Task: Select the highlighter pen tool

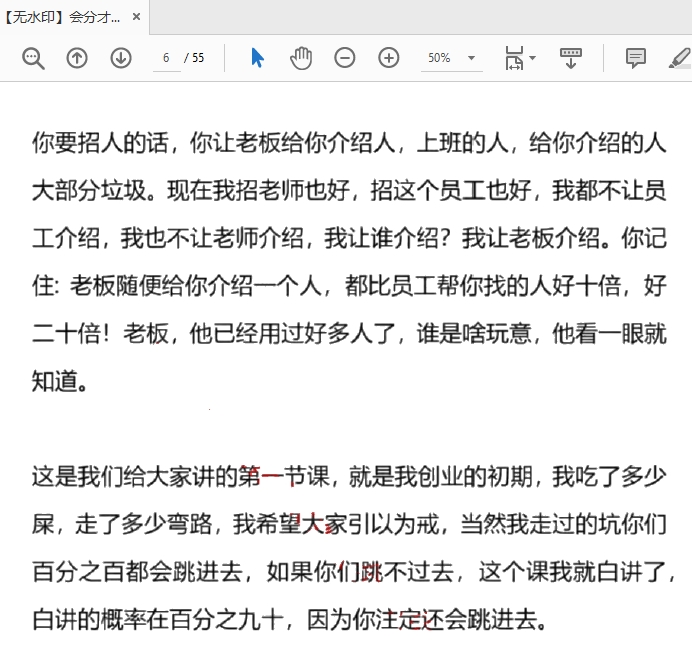Action: point(679,58)
